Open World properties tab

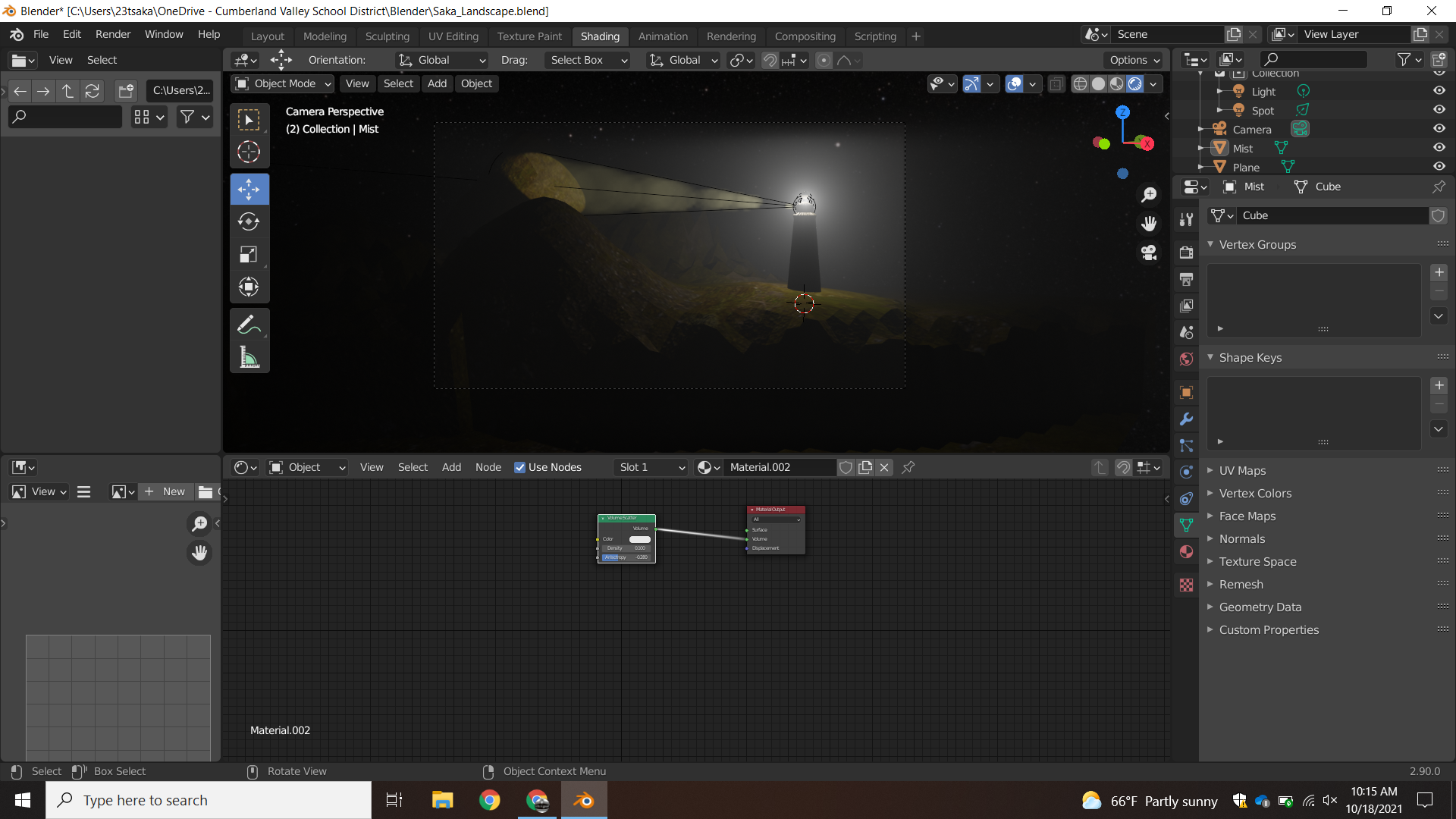(1186, 359)
